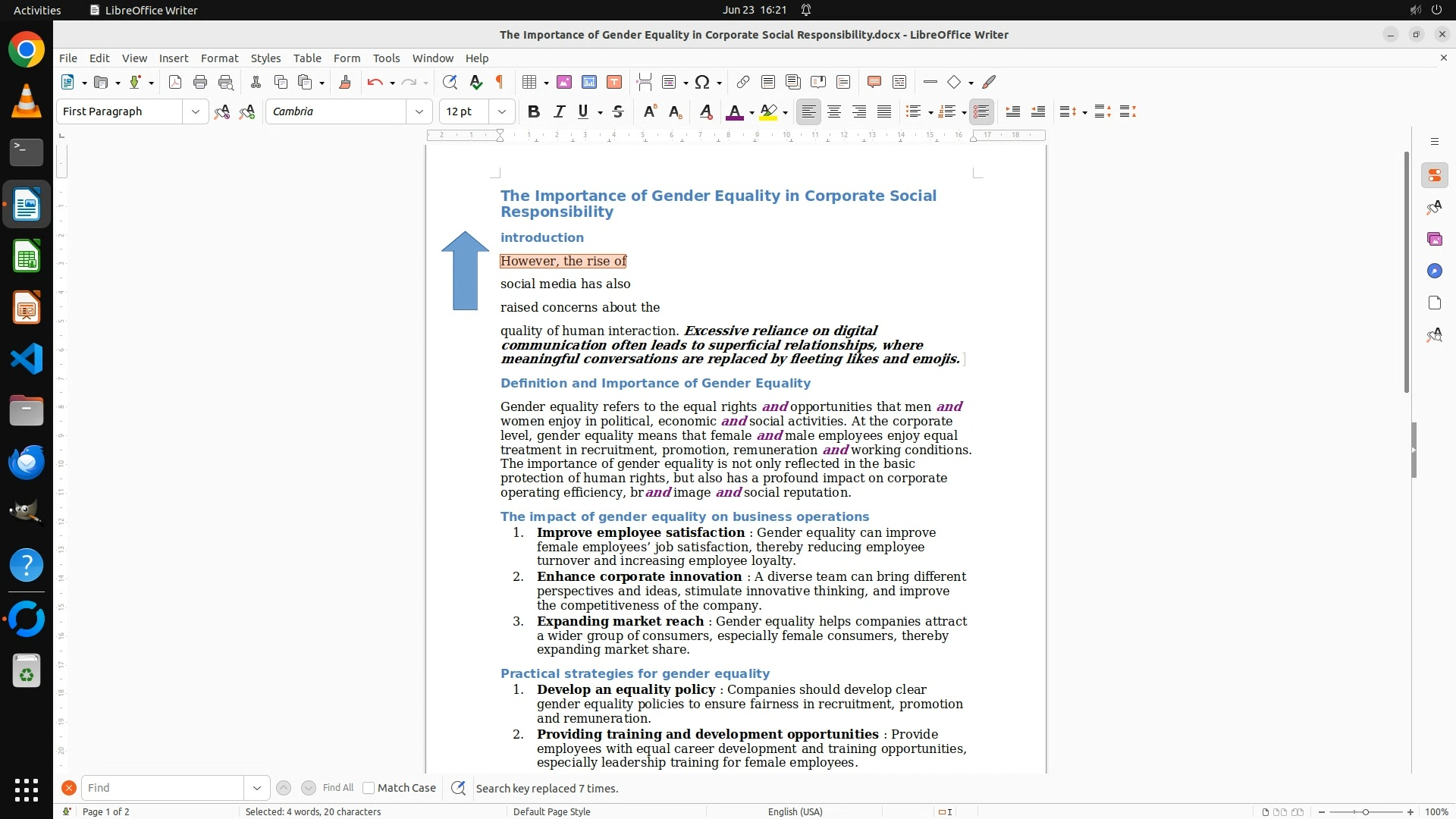Click the Find All button
The image size is (1456, 819).
[337, 788]
